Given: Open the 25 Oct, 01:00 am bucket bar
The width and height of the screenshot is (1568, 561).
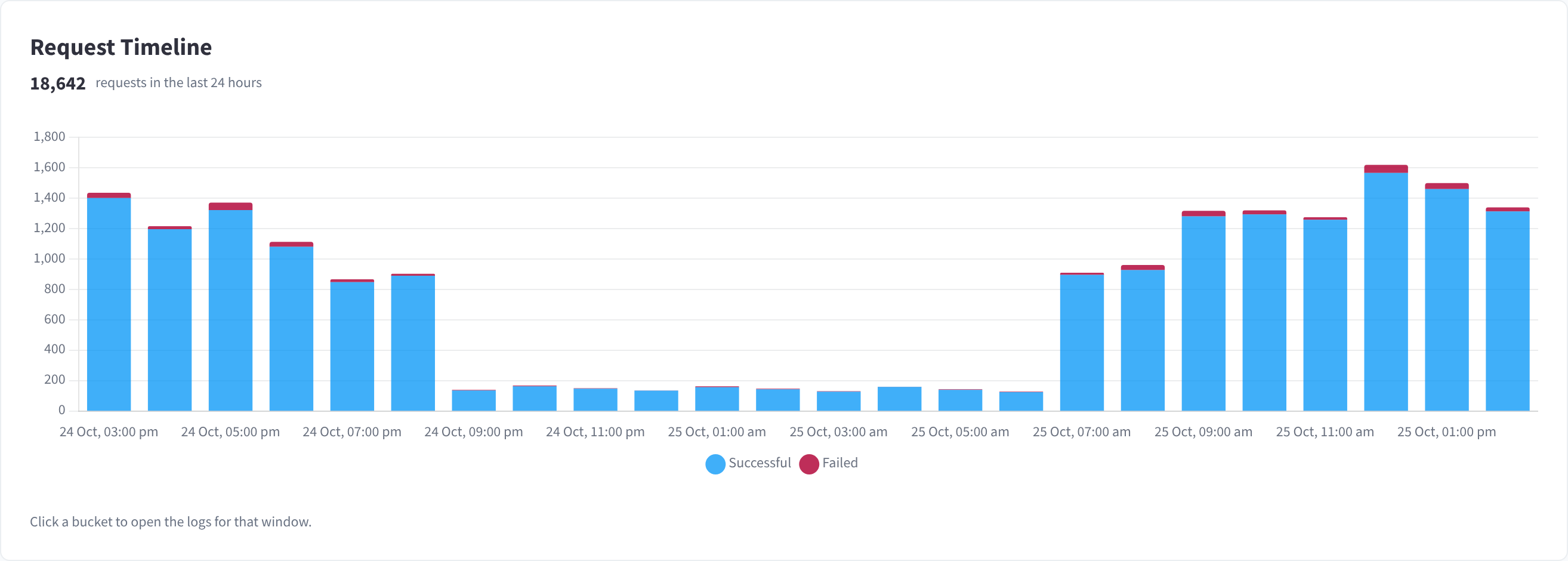Looking at the screenshot, I should point(717,398).
